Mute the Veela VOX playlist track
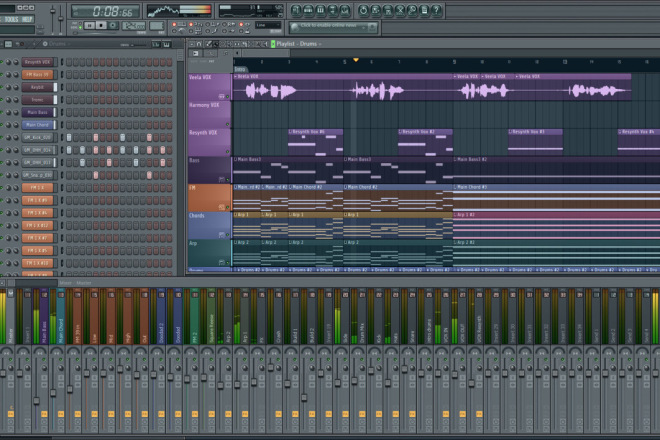 click(x=228, y=96)
